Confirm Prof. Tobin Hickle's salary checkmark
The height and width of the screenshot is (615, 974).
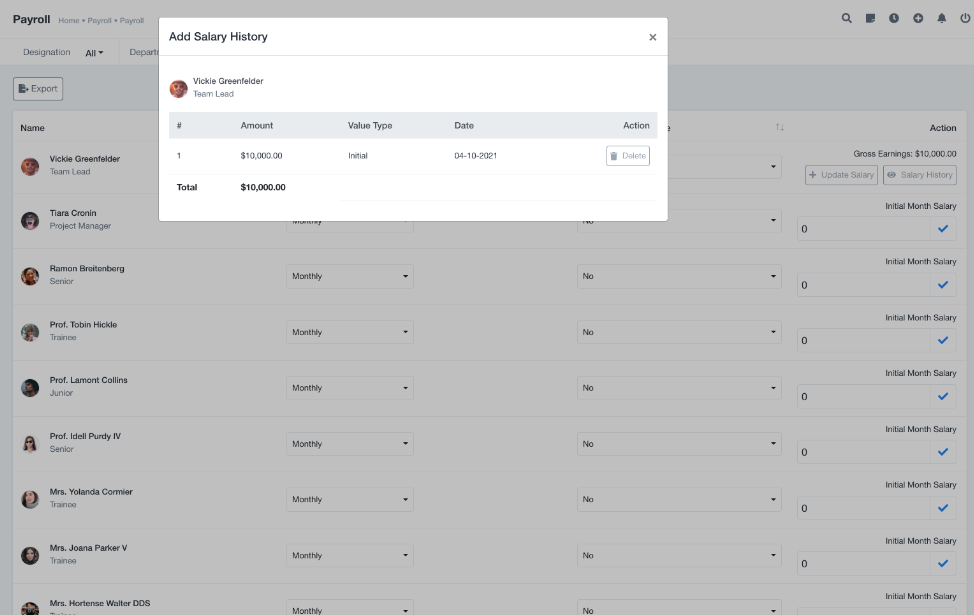(x=942, y=341)
